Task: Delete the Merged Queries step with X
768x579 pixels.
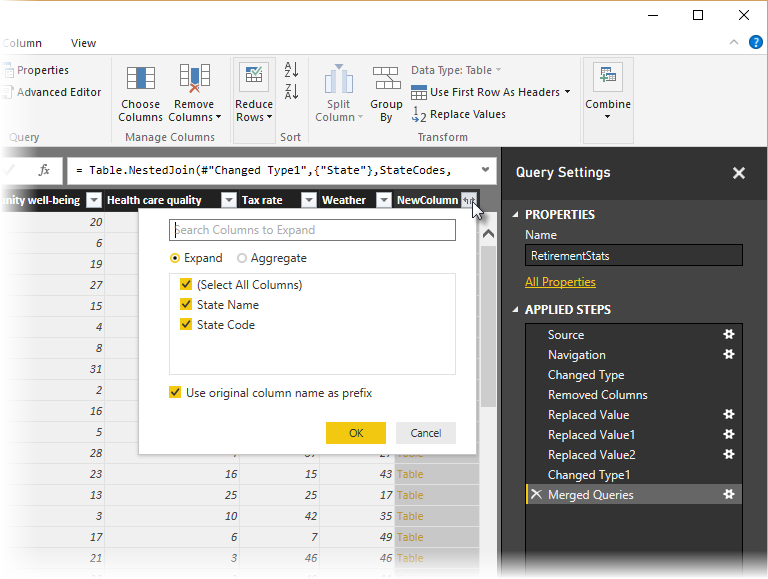Action: click(536, 494)
